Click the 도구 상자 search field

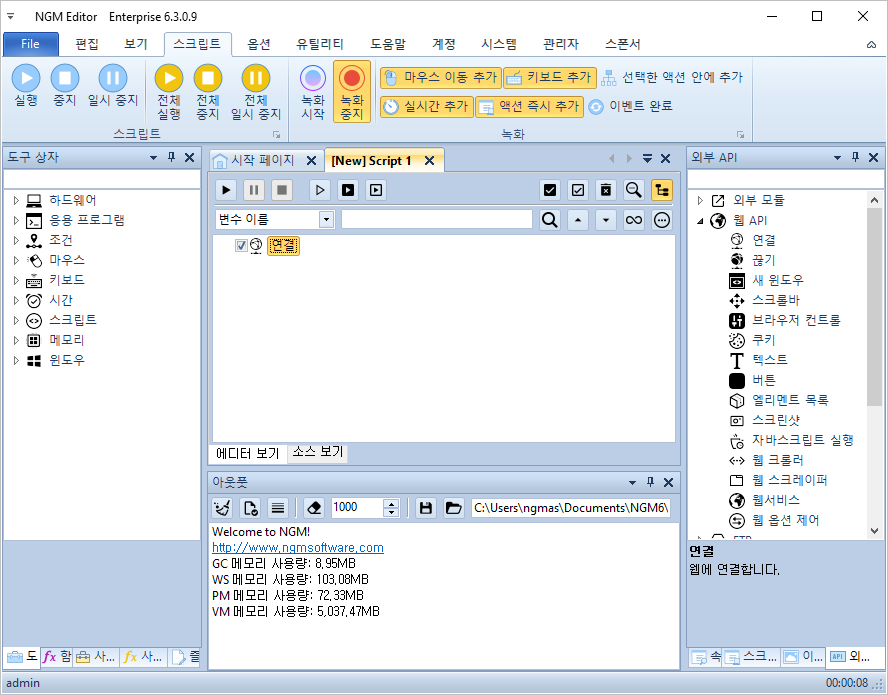(102, 180)
